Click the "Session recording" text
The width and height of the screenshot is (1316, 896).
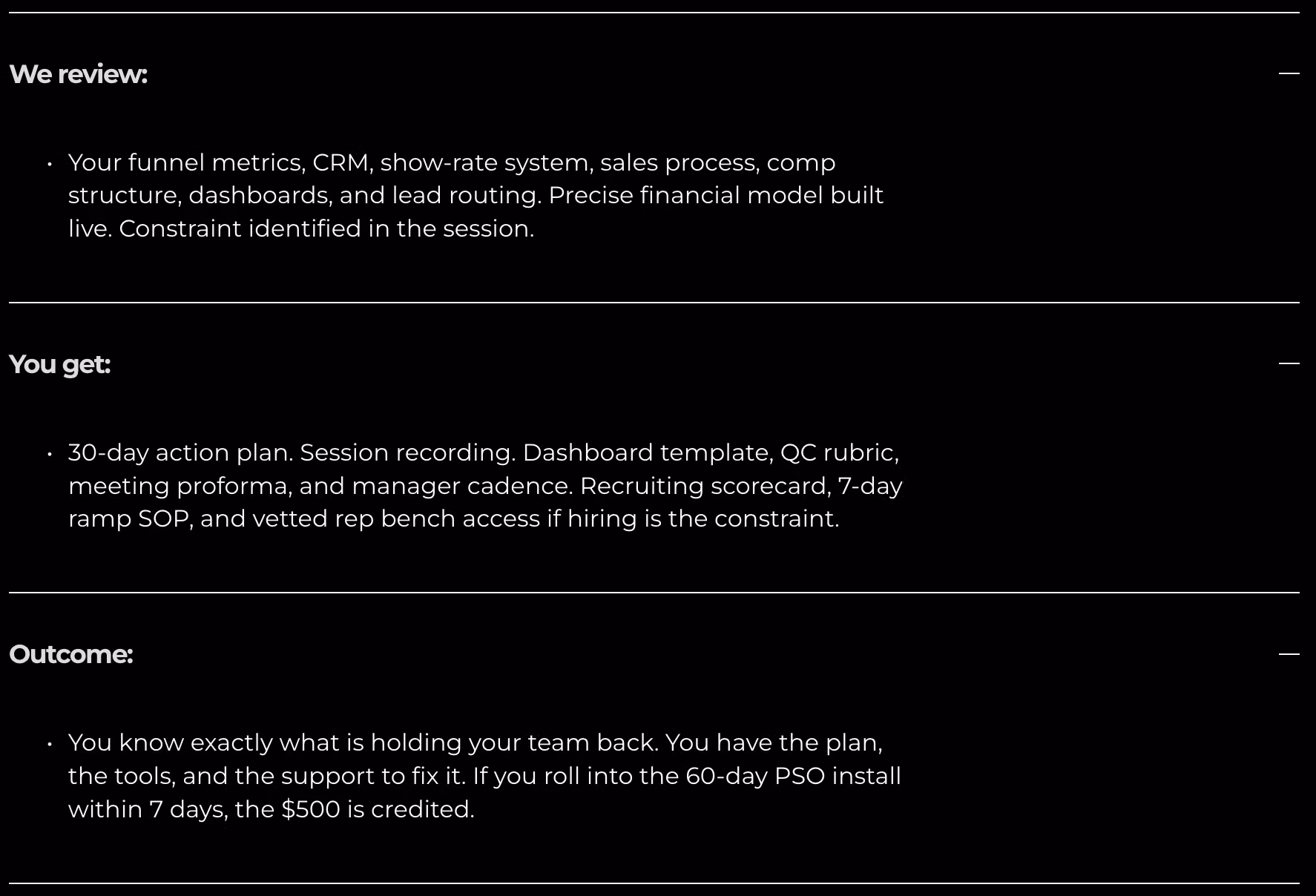tap(407, 452)
